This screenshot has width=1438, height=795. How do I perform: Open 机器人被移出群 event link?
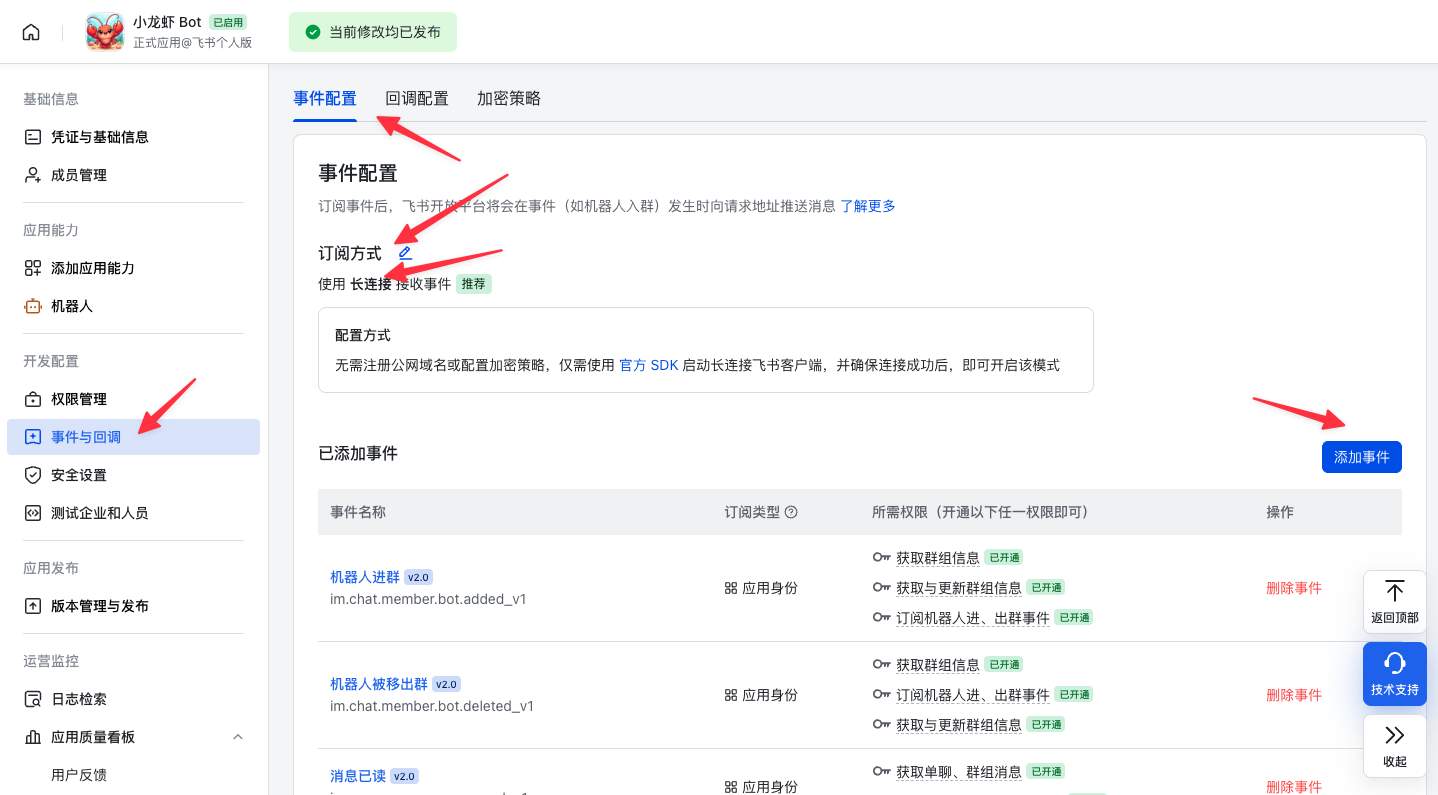[x=379, y=684]
